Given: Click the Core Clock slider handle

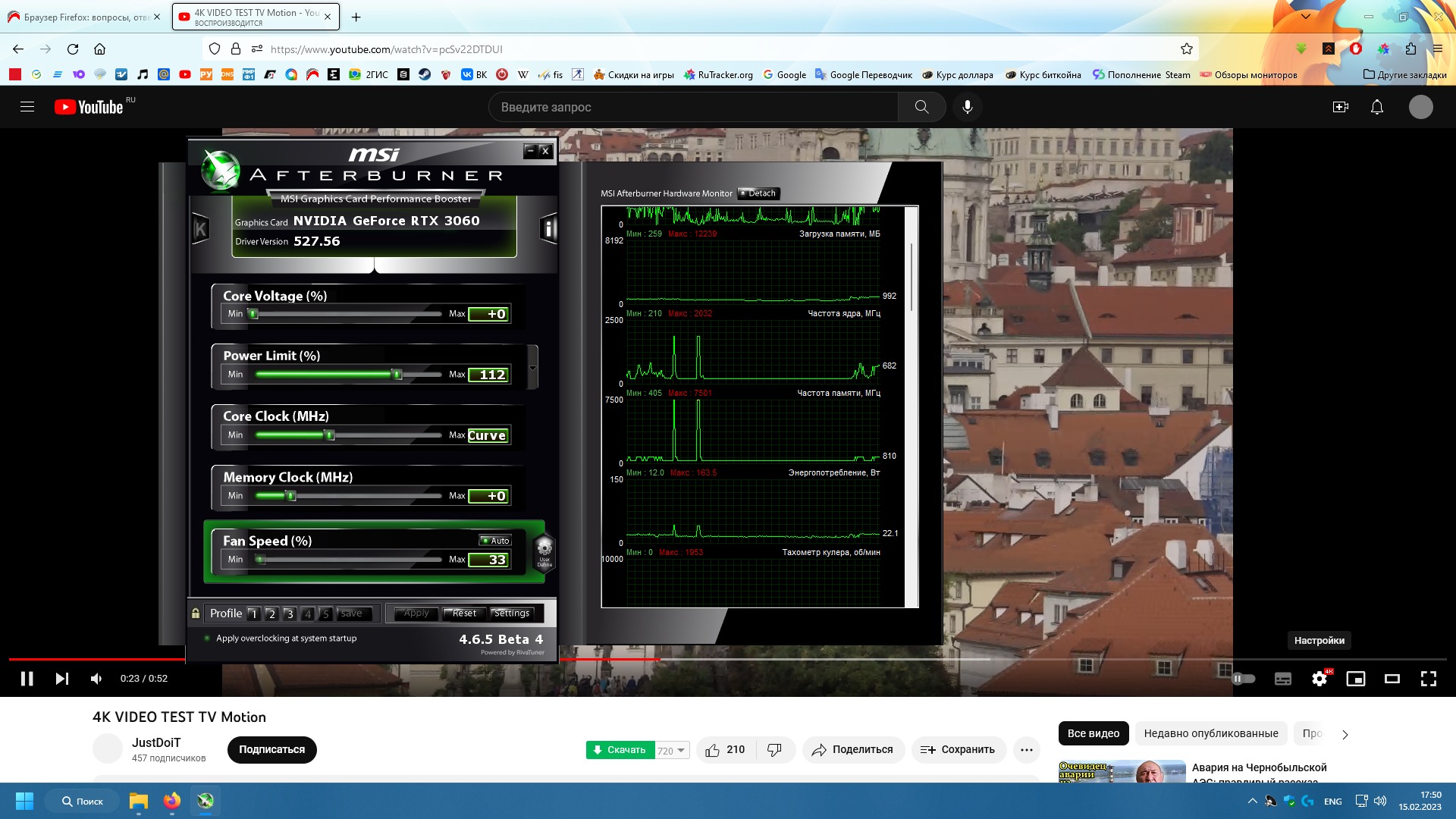Looking at the screenshot, I should (x=329, y=435).
